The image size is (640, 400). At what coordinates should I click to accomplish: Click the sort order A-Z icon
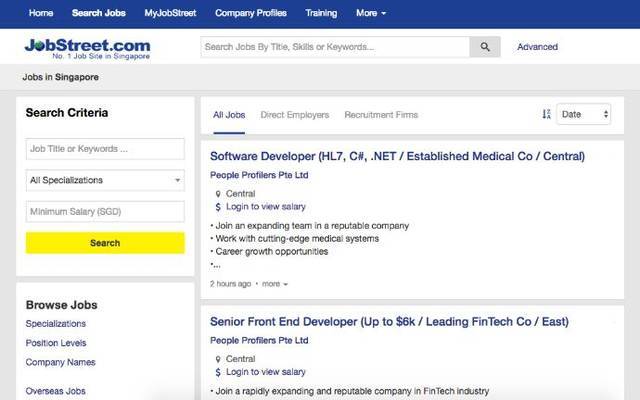(x=546, y=115)
